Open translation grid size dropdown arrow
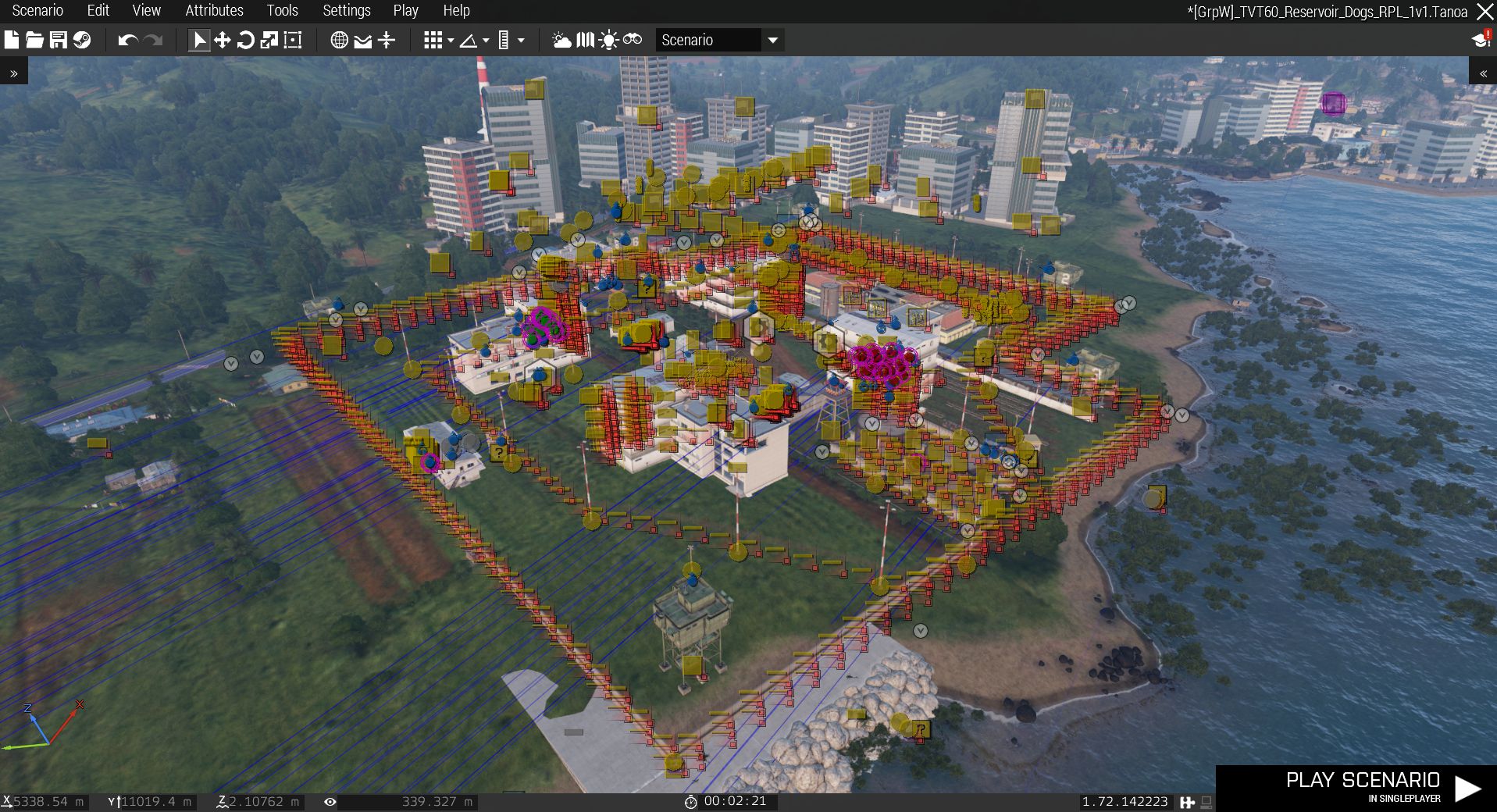Screen dimensions: 1497x812 [x=451, y=41]
